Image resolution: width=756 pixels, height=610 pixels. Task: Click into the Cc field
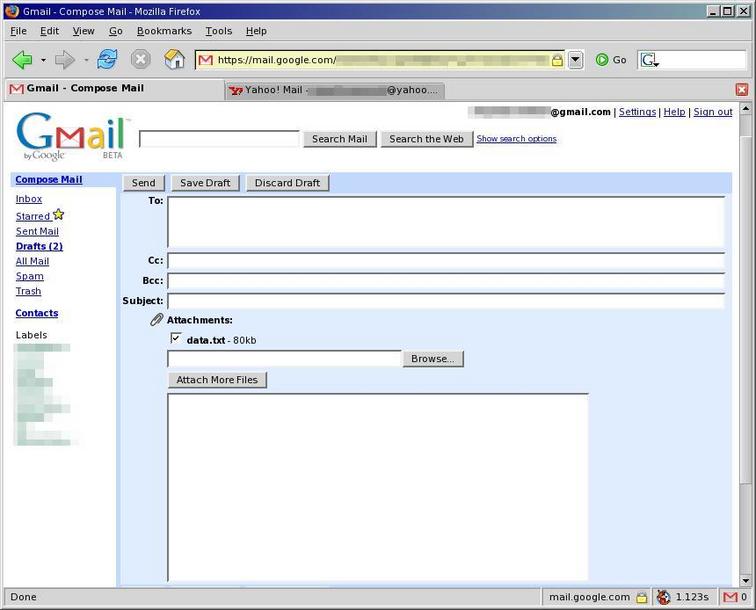tap(446, 260)
